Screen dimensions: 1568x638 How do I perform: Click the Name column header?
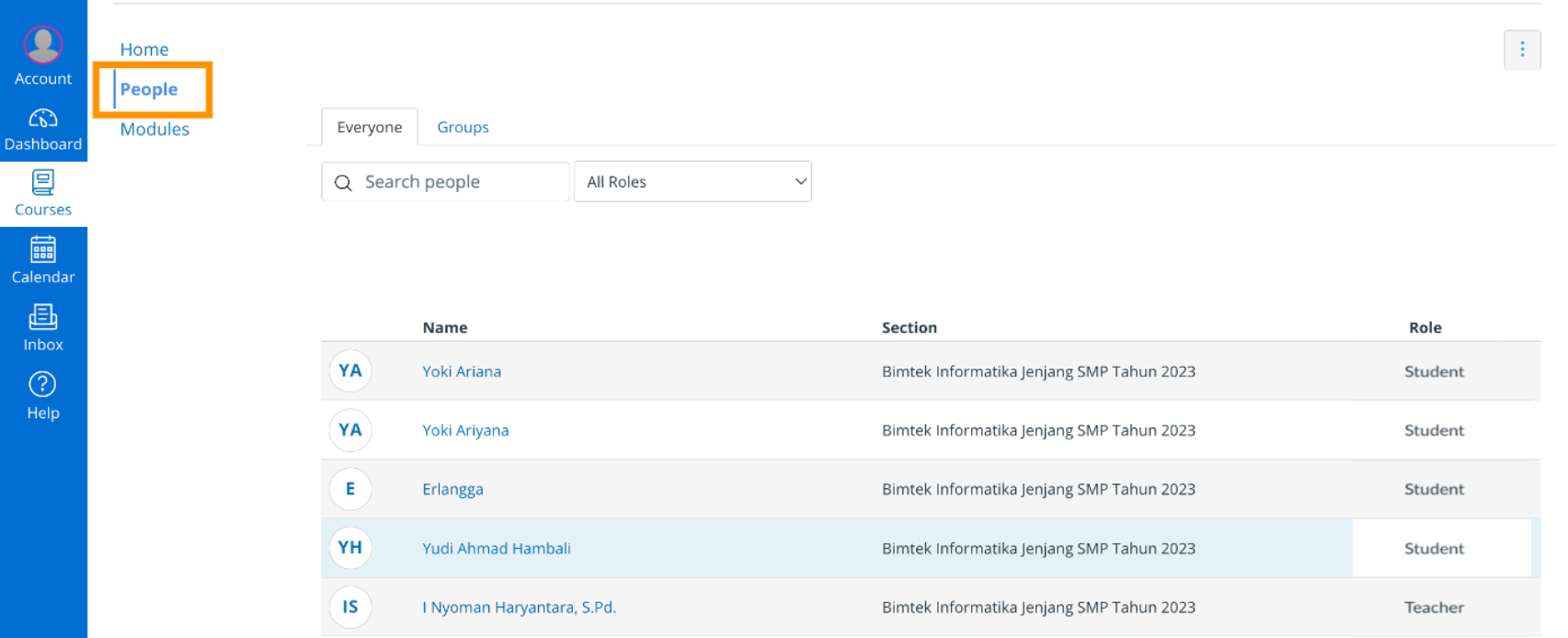(x=445, y=327)
